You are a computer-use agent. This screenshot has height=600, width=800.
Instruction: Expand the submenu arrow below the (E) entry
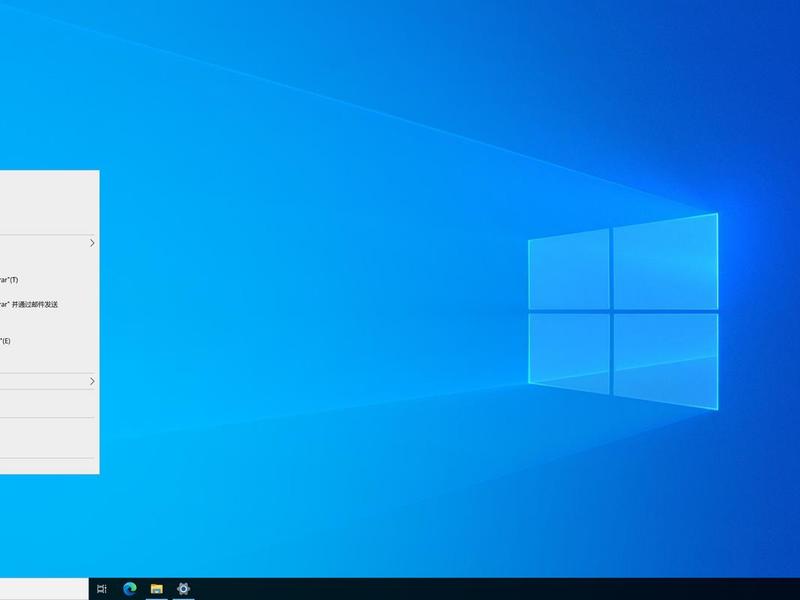[x=92, y=381]
